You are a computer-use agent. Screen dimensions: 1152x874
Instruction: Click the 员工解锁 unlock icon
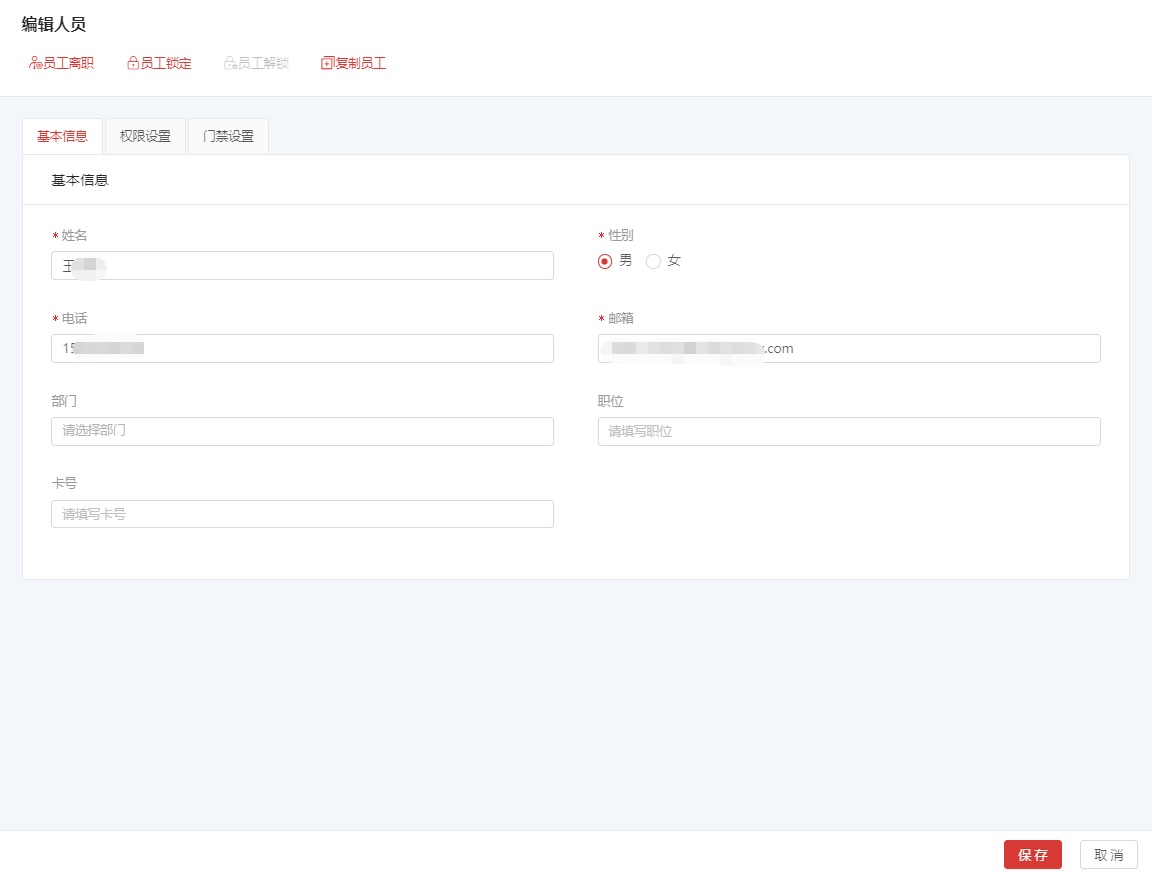point(230,63)
